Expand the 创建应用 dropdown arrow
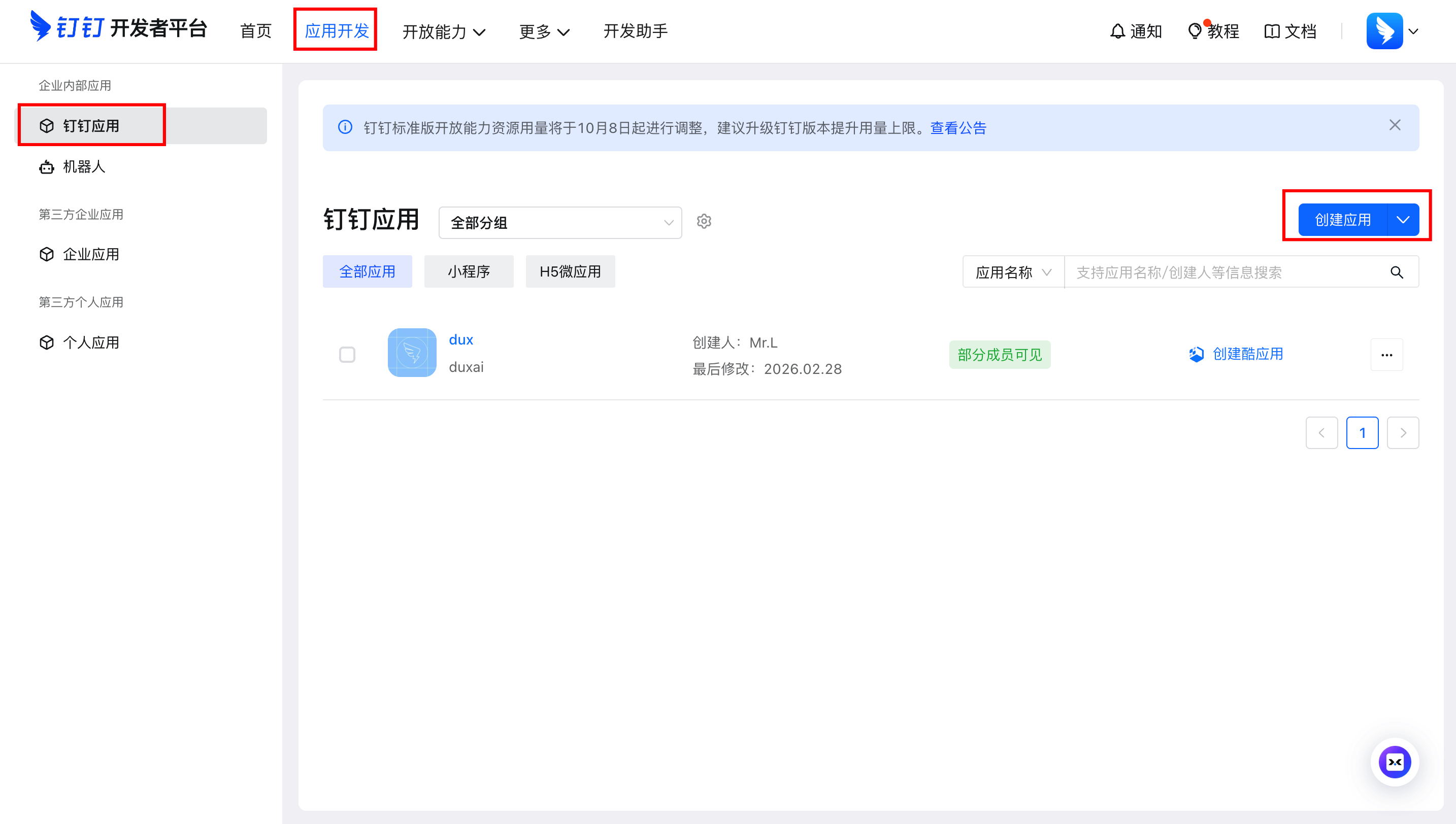 1403,220
